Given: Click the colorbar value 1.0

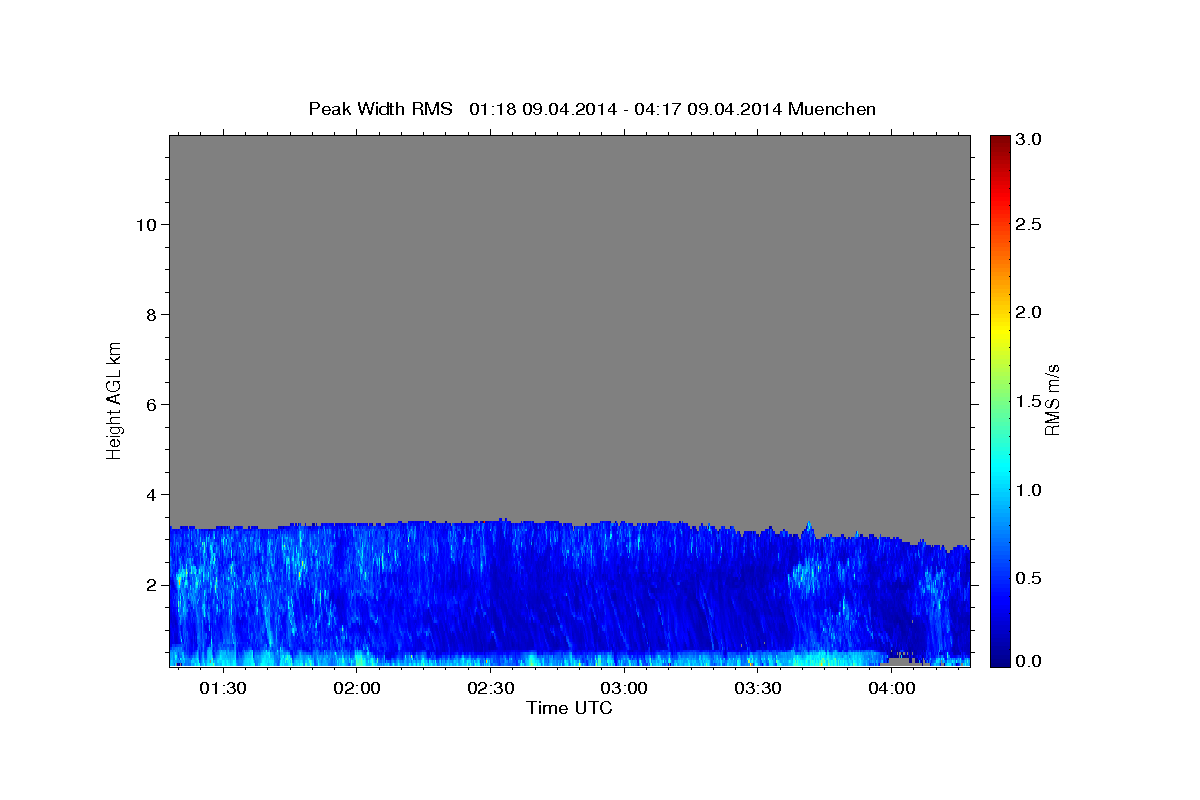Looking at the screenshot, I should (x=1029, y=490).
